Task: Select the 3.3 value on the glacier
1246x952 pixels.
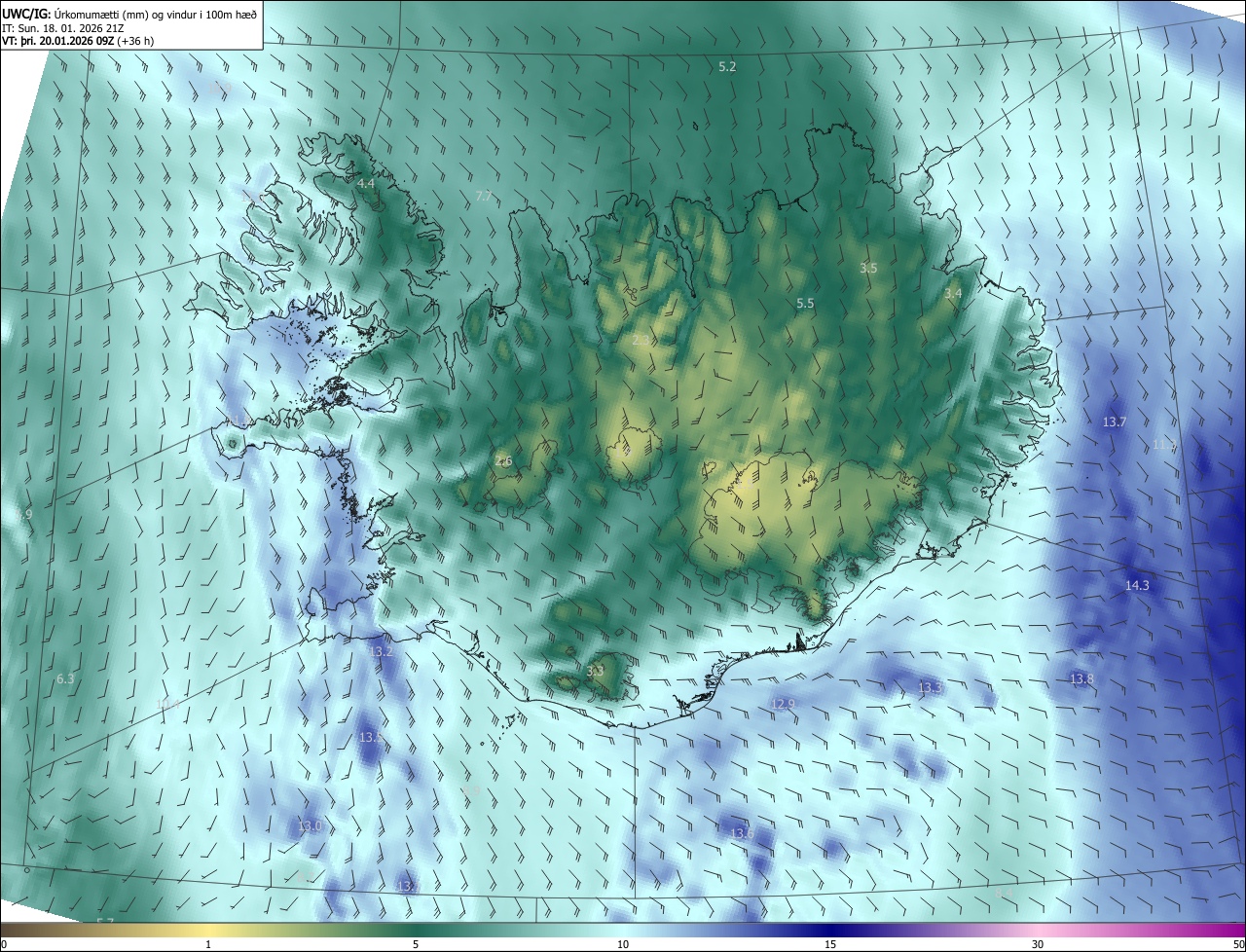Action: [x=595, y=671]
